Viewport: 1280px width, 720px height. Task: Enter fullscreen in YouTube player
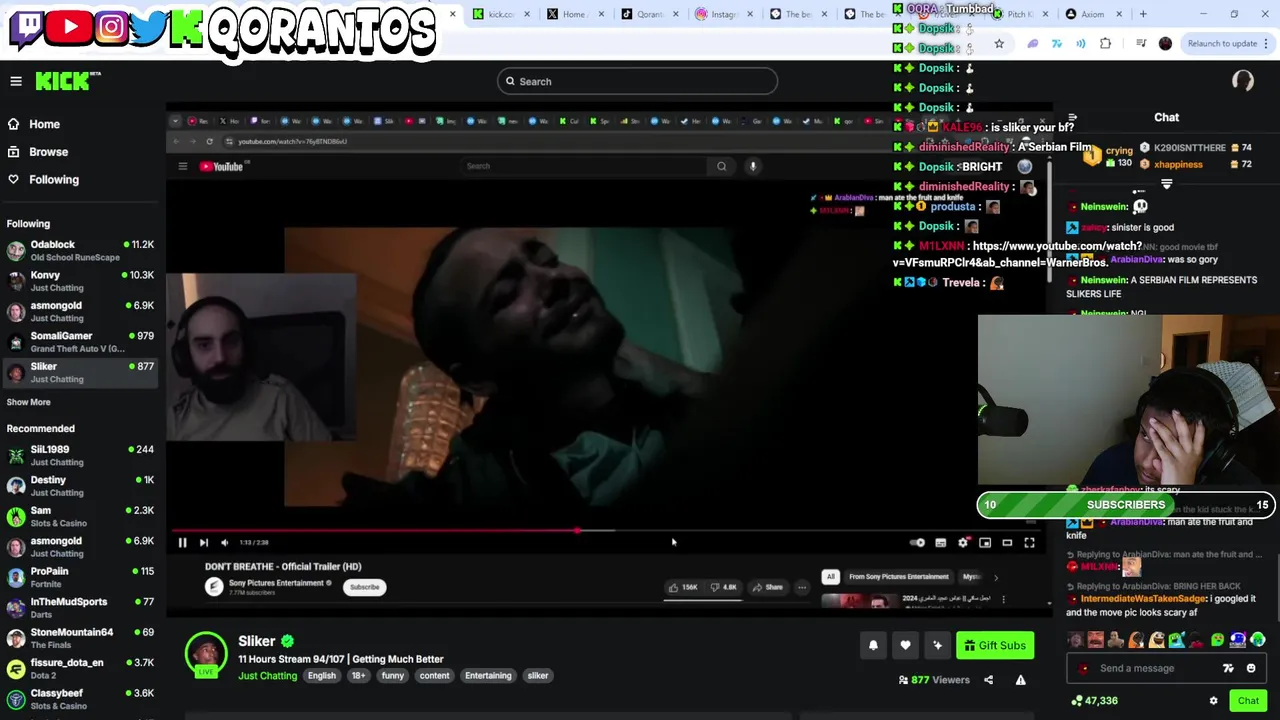tap(1029, 542)
